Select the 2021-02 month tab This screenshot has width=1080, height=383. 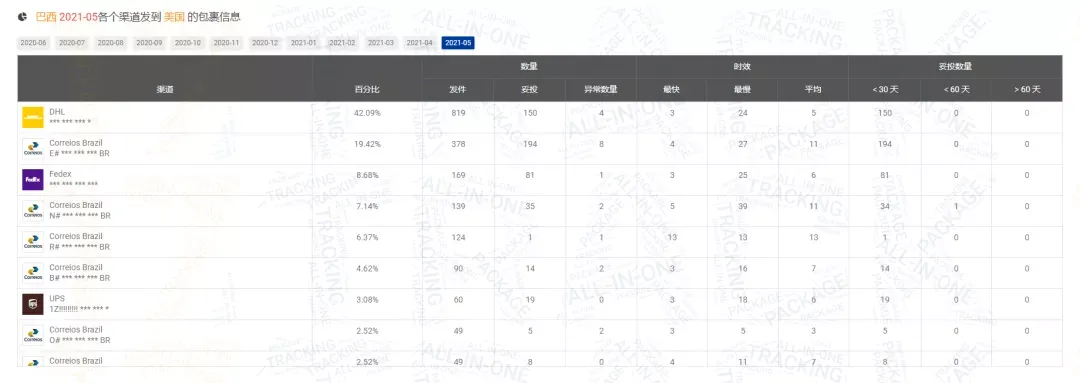[342, 43]
